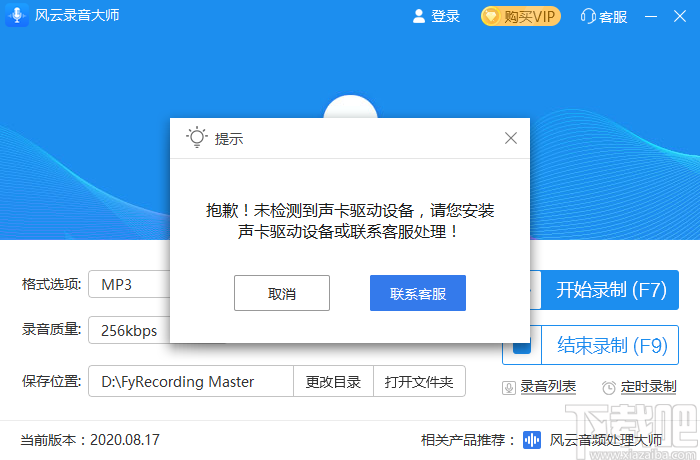
Task: Stop recording with 结束录制 (F9)
Action: click(x=610, y=345)
